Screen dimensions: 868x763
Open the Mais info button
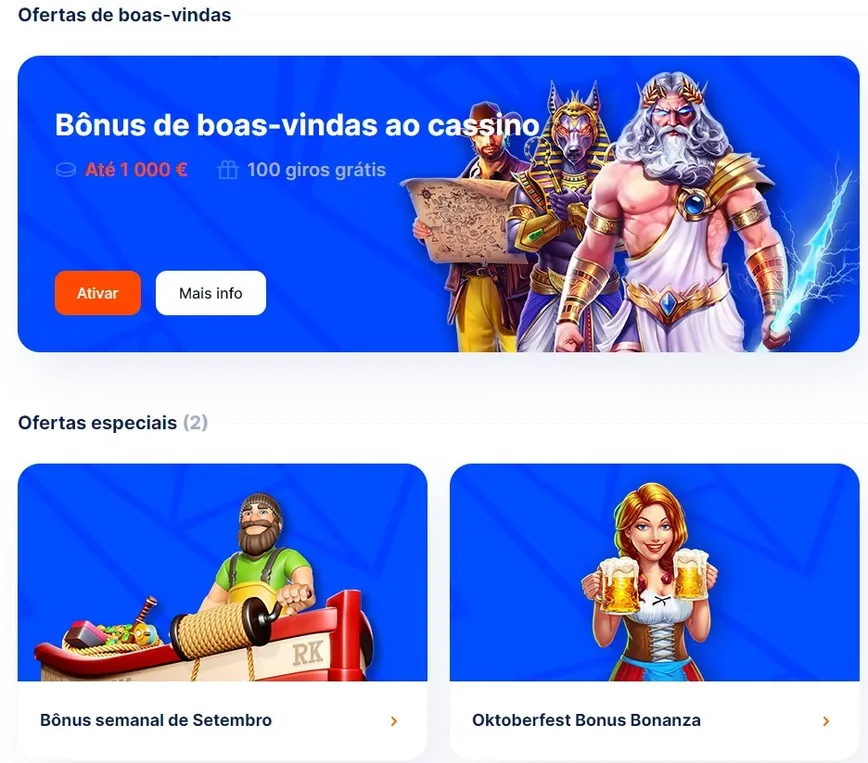(210, 293)
